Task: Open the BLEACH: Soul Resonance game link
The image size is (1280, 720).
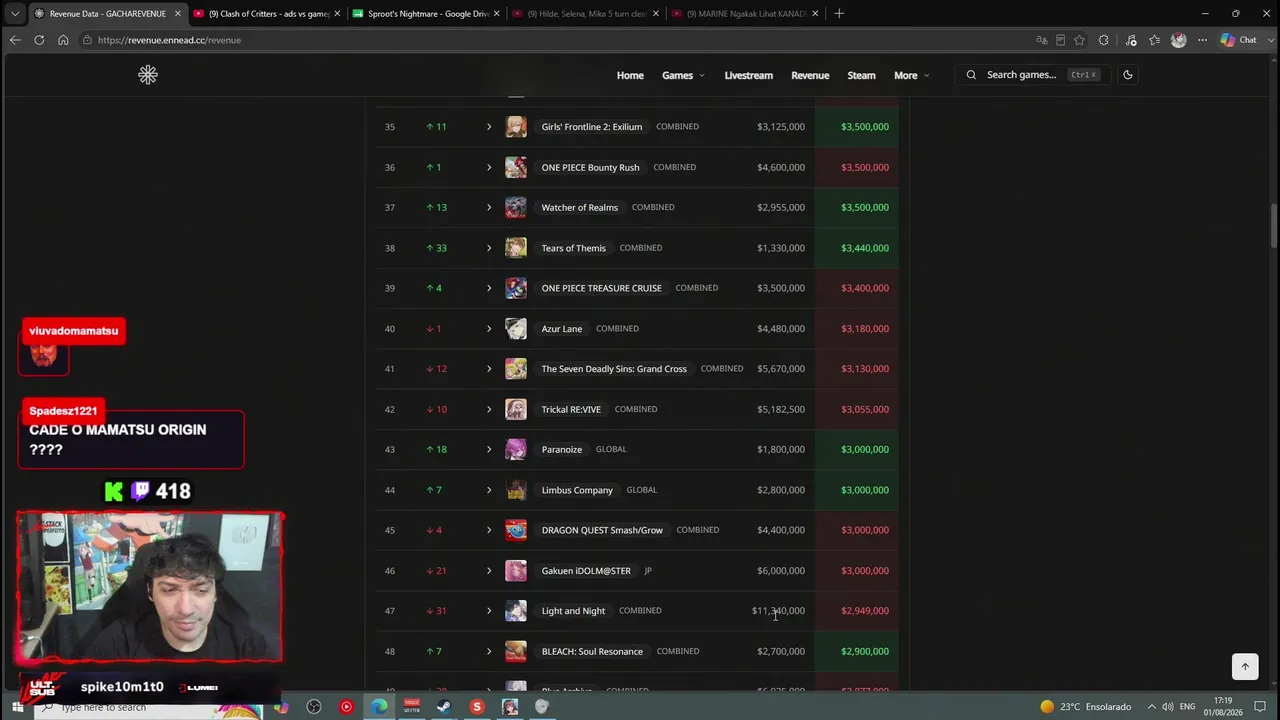Action: coord(592,651)
